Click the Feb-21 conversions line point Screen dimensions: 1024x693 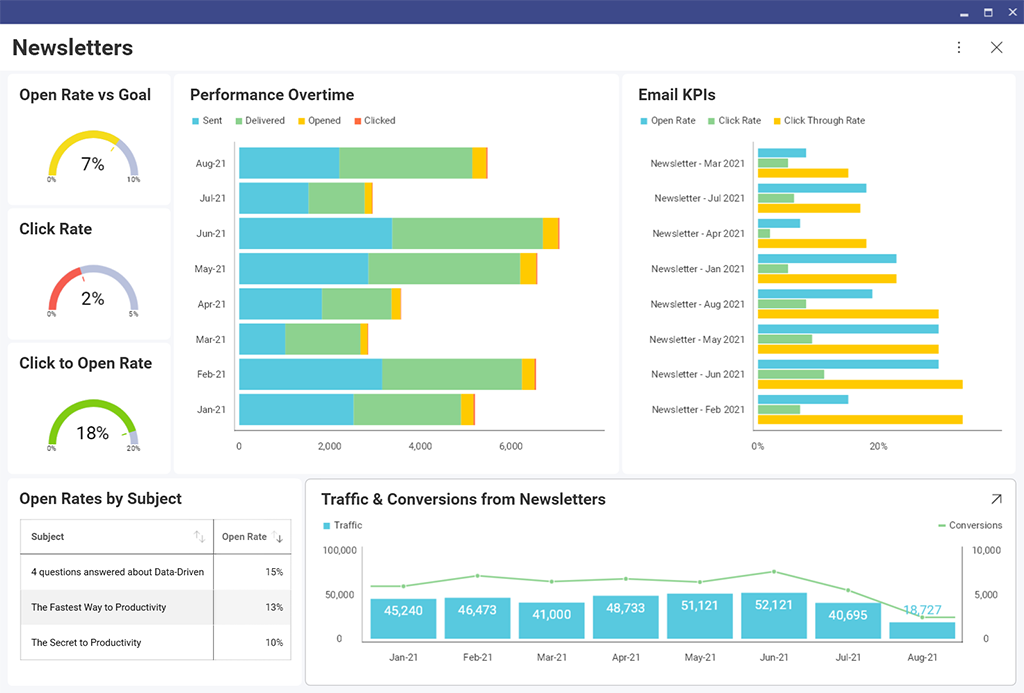click(477, 576)
